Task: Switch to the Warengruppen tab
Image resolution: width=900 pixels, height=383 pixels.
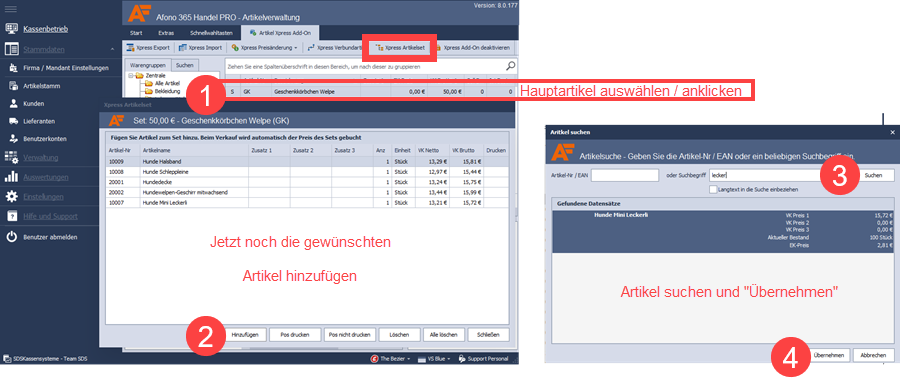Action: click(148, 65)
